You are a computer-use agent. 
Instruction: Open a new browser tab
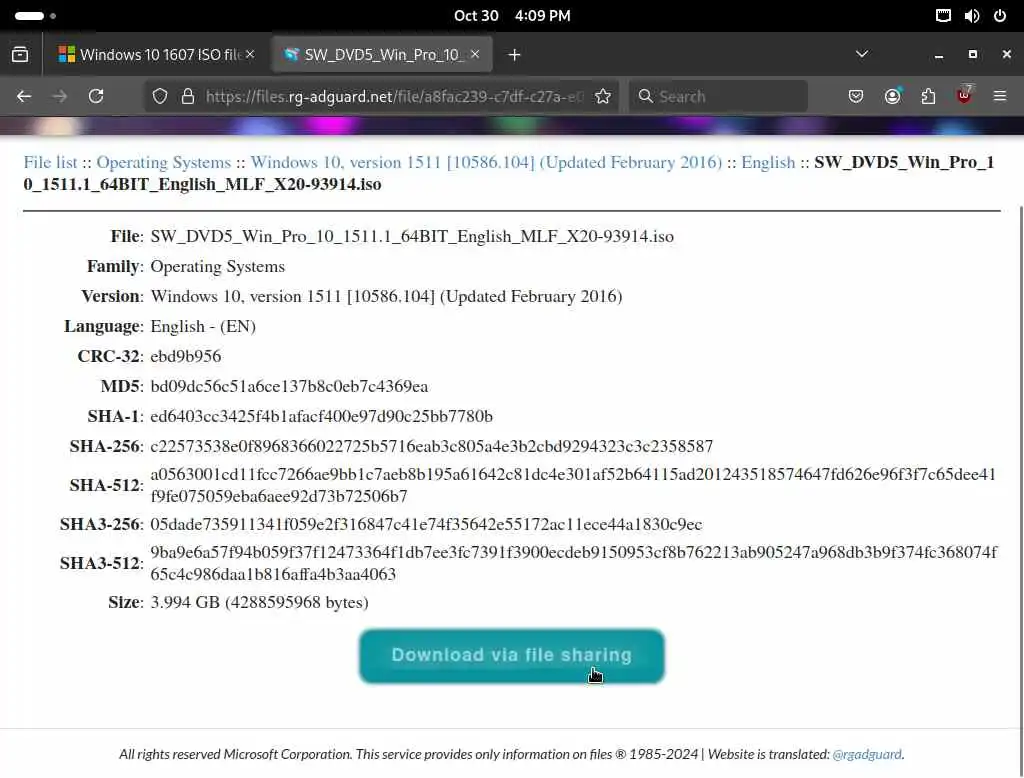point(515,55)
